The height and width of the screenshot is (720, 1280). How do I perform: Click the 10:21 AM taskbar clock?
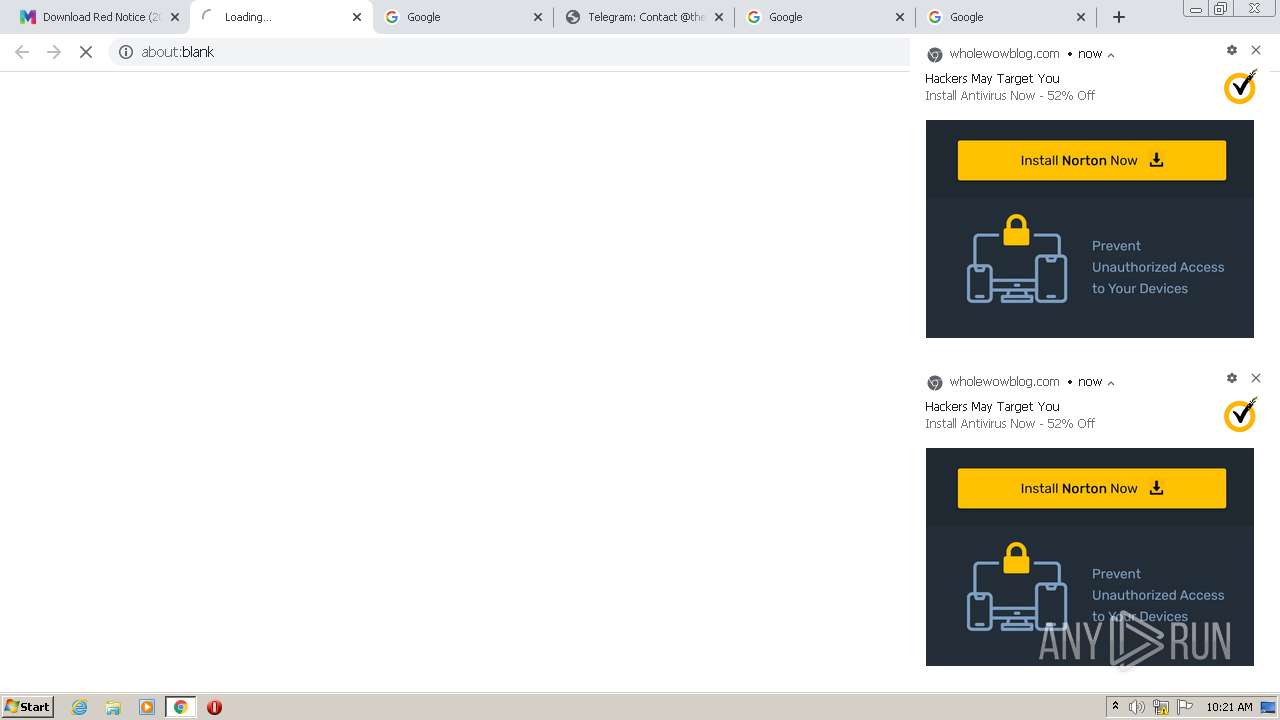(1229, 707)
